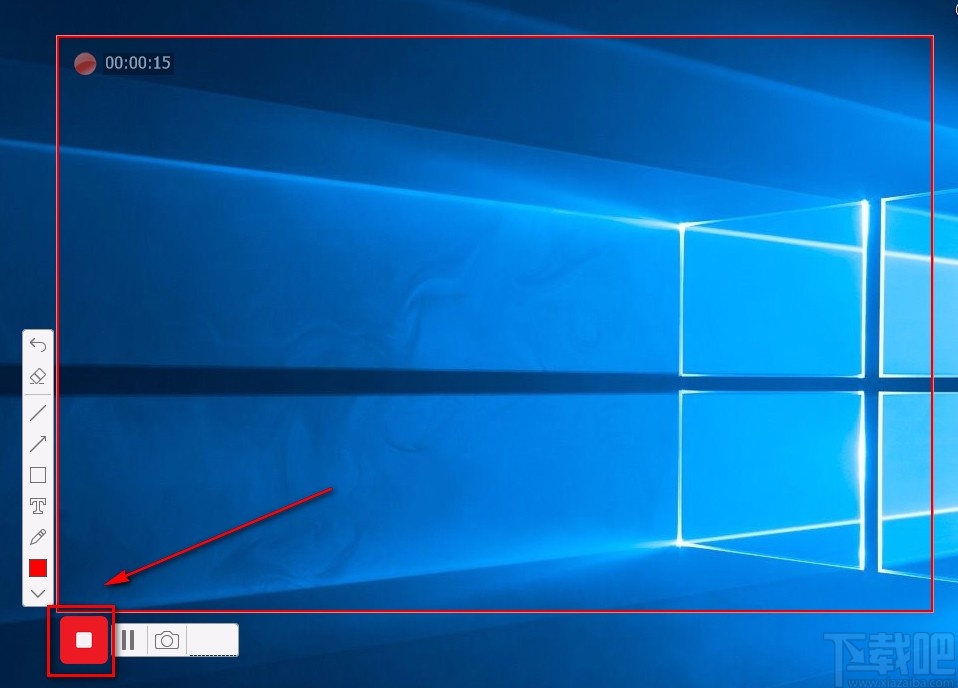Click the red recording indicator dot
This screenshot has width=958, height=688.
[x=85, y=64]
